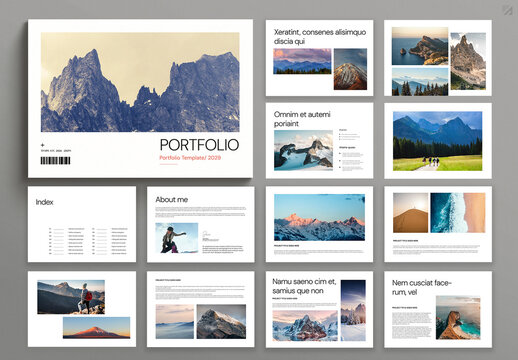
Task: Select the tall snowy forest night photo
Action: click(353, 310)
